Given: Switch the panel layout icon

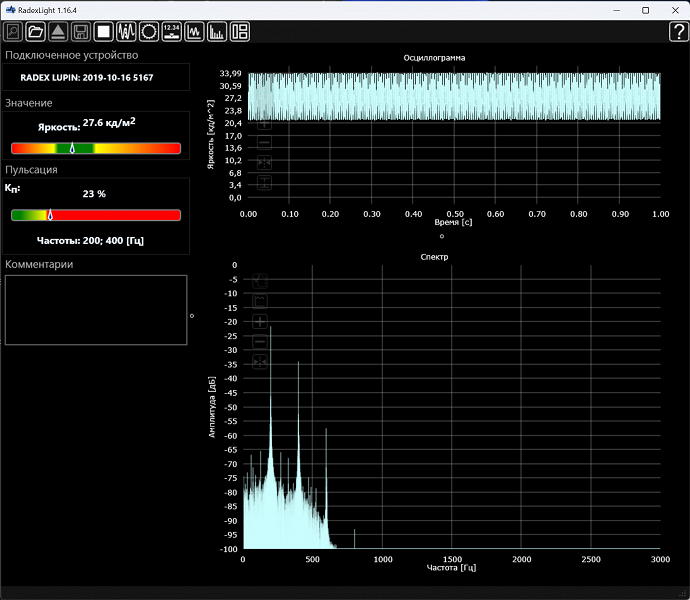Looking at the screenshot, I should tap(240, 31).
